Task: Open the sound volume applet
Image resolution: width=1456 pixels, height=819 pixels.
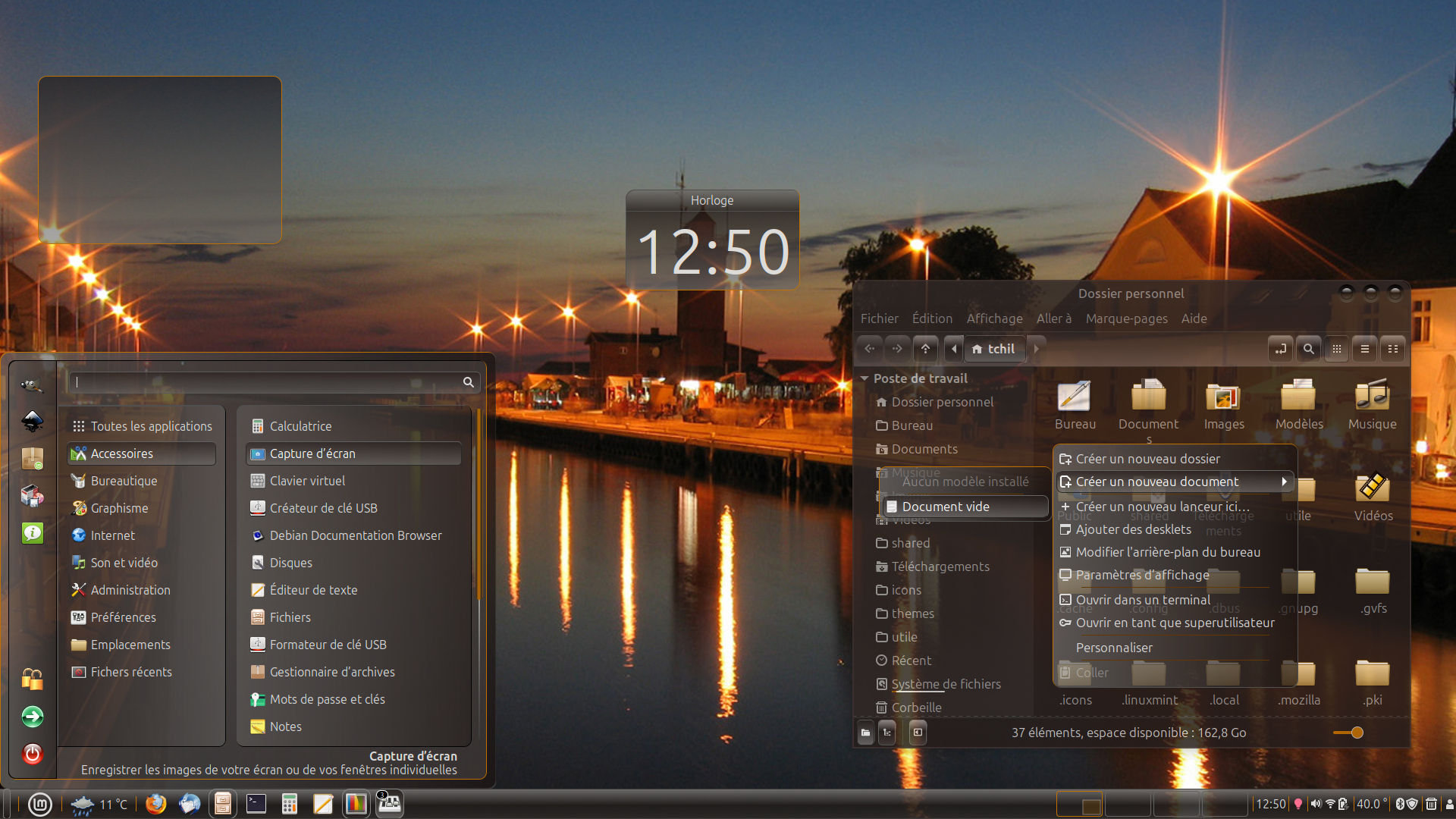Action: pos(1316,804)
